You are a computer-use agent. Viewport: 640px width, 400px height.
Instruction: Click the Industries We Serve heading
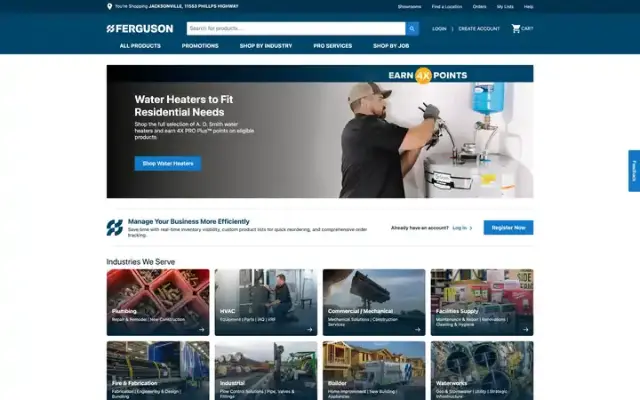[141, 262]
